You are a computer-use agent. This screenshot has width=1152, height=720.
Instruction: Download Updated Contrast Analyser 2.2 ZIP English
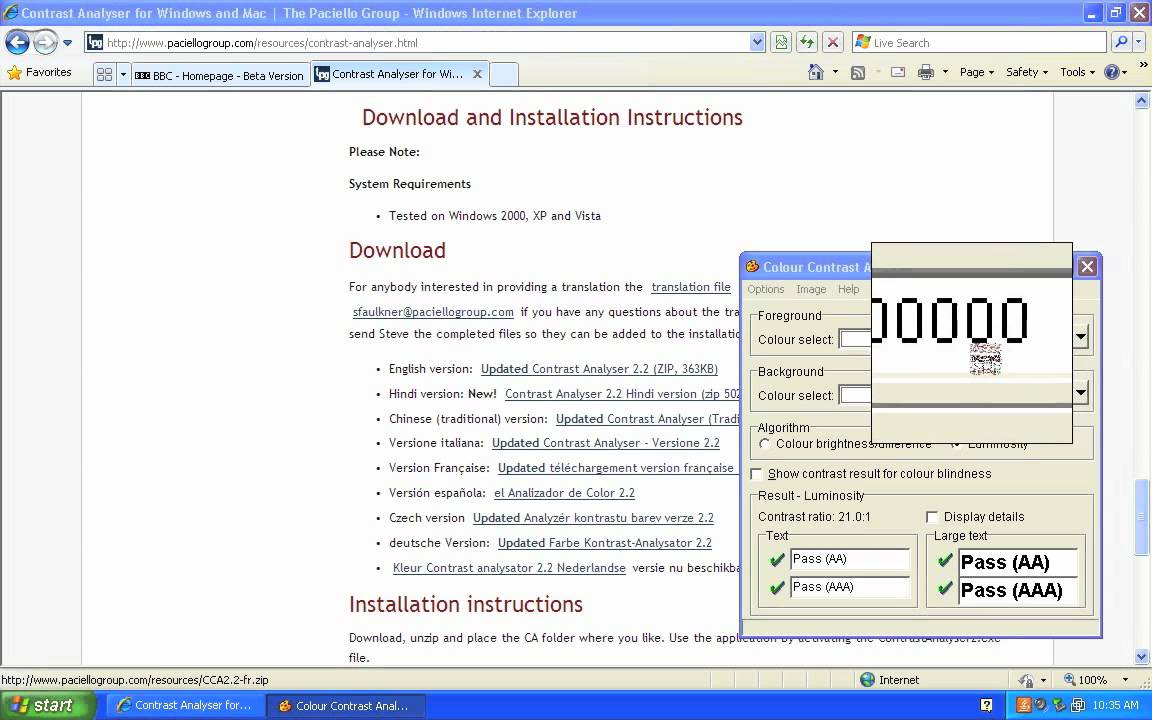click(599, 369)
